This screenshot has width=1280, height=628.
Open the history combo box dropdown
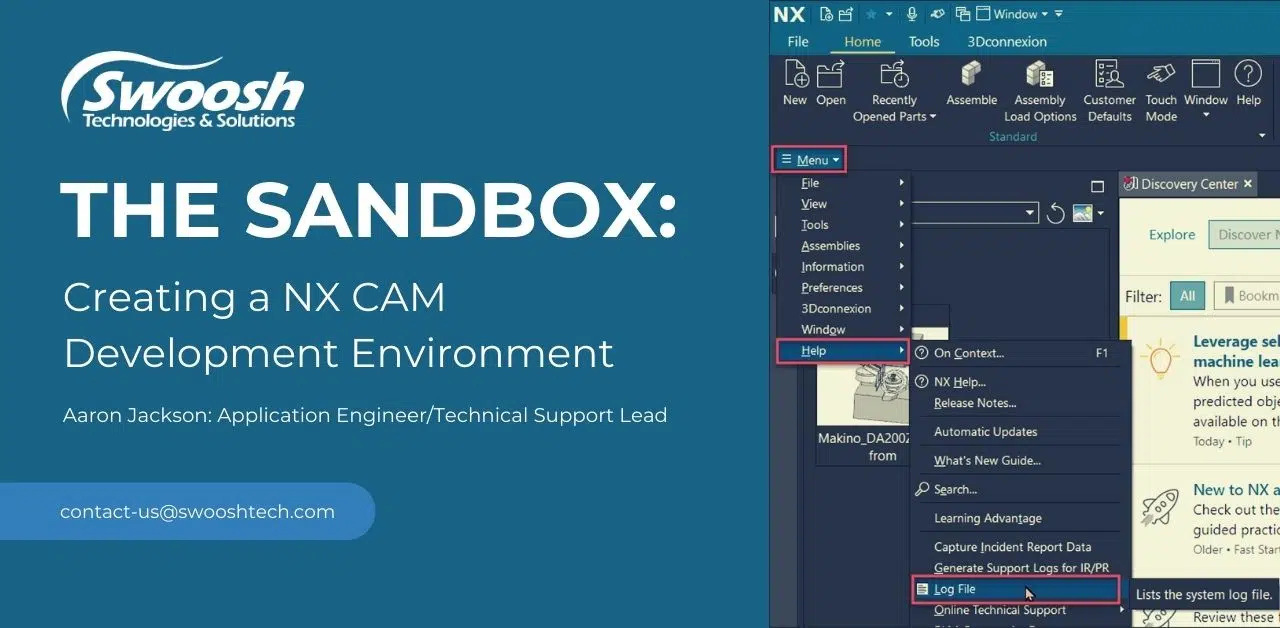click(1031, 213)
